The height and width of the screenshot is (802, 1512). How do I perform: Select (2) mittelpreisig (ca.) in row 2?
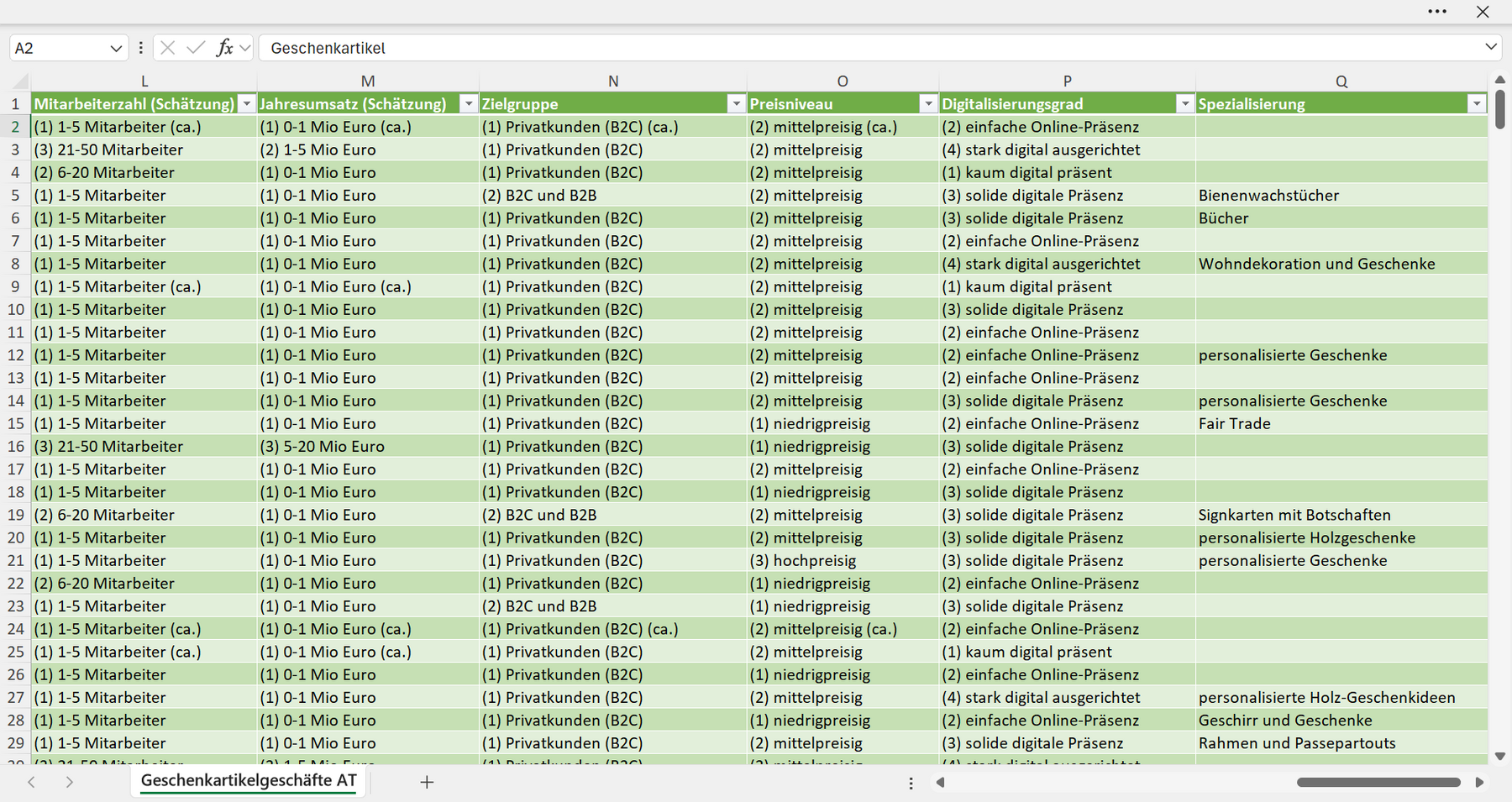point(843,128)
